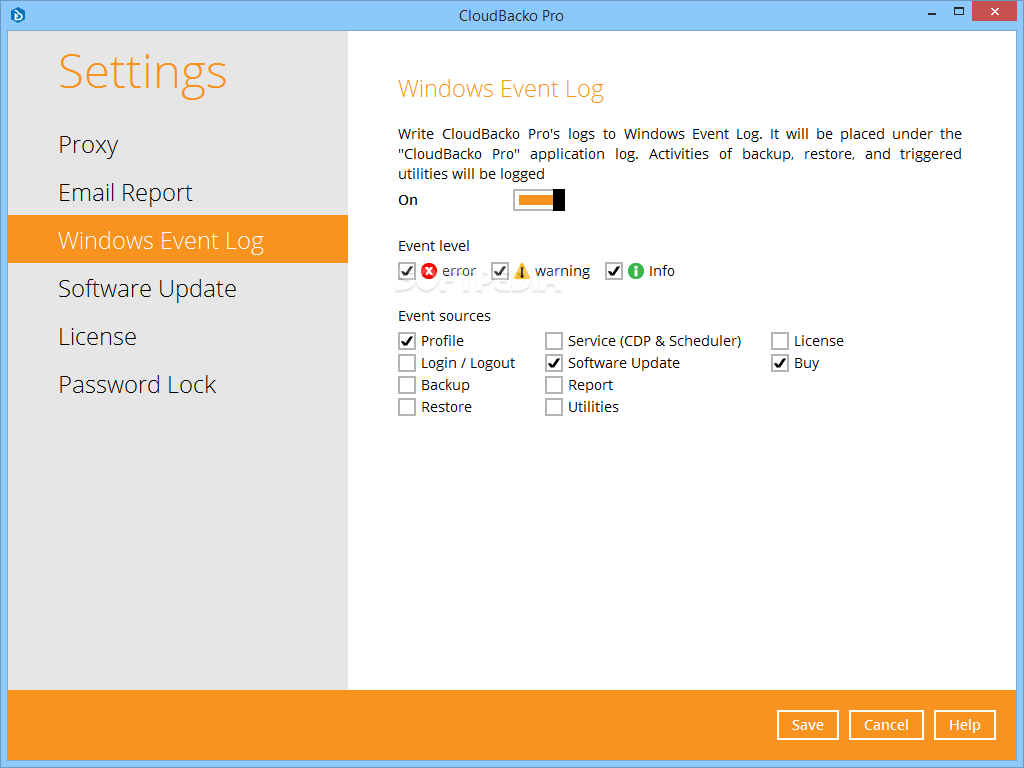Enable the Restore event source checkbox
Image resolution: width=1024 pixels, height=768 pixels.
[407, 408]
